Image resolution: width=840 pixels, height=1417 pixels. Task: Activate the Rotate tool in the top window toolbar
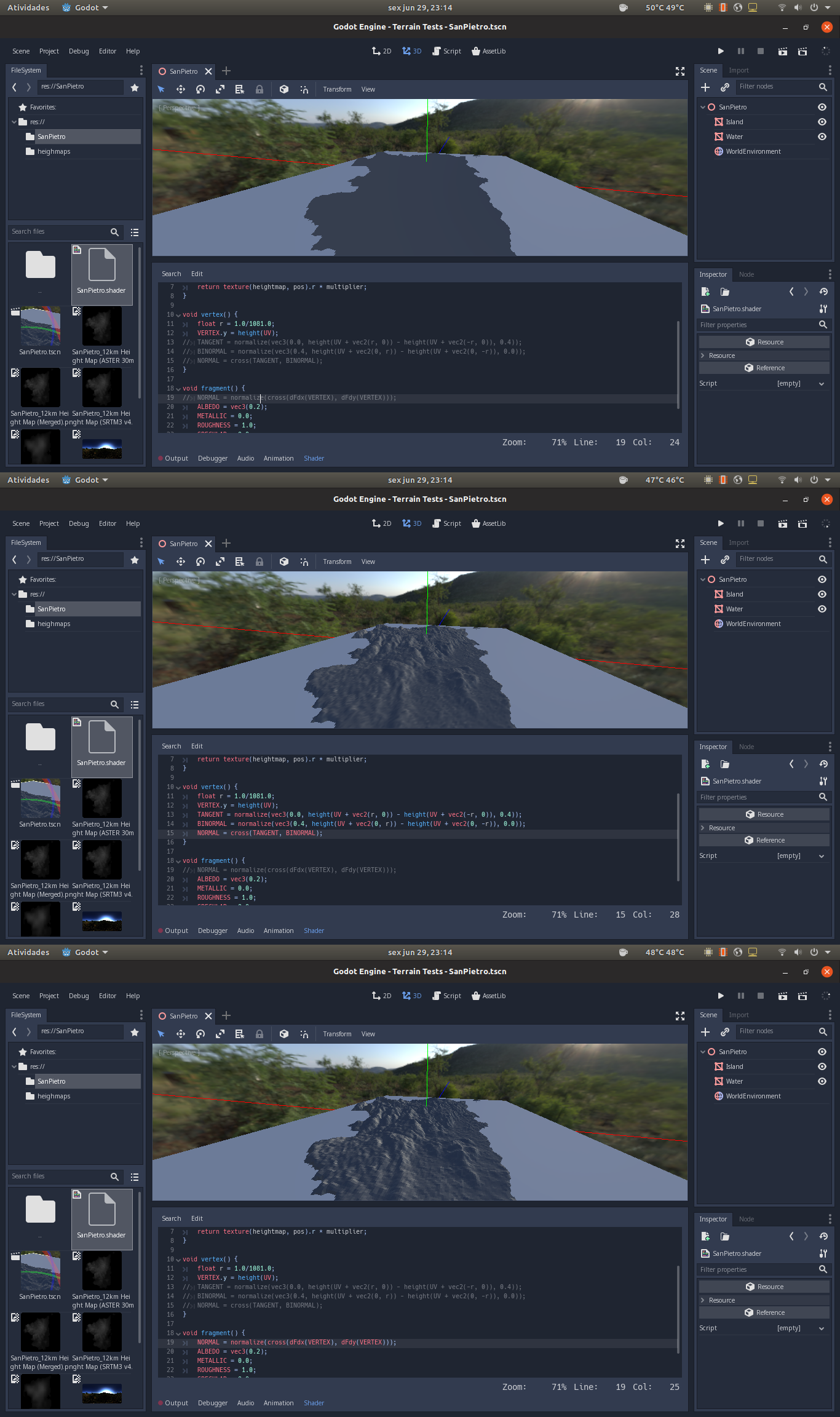click(200, 89)
